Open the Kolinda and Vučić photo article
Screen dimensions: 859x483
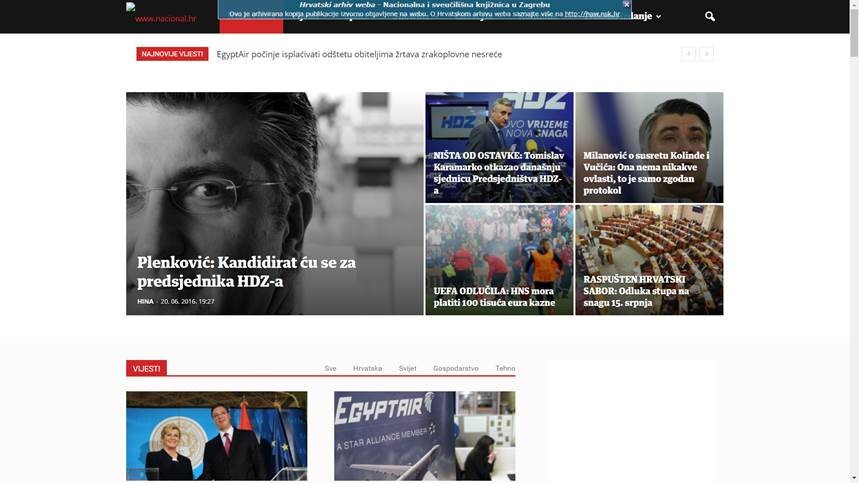click(x=216, y=436)
